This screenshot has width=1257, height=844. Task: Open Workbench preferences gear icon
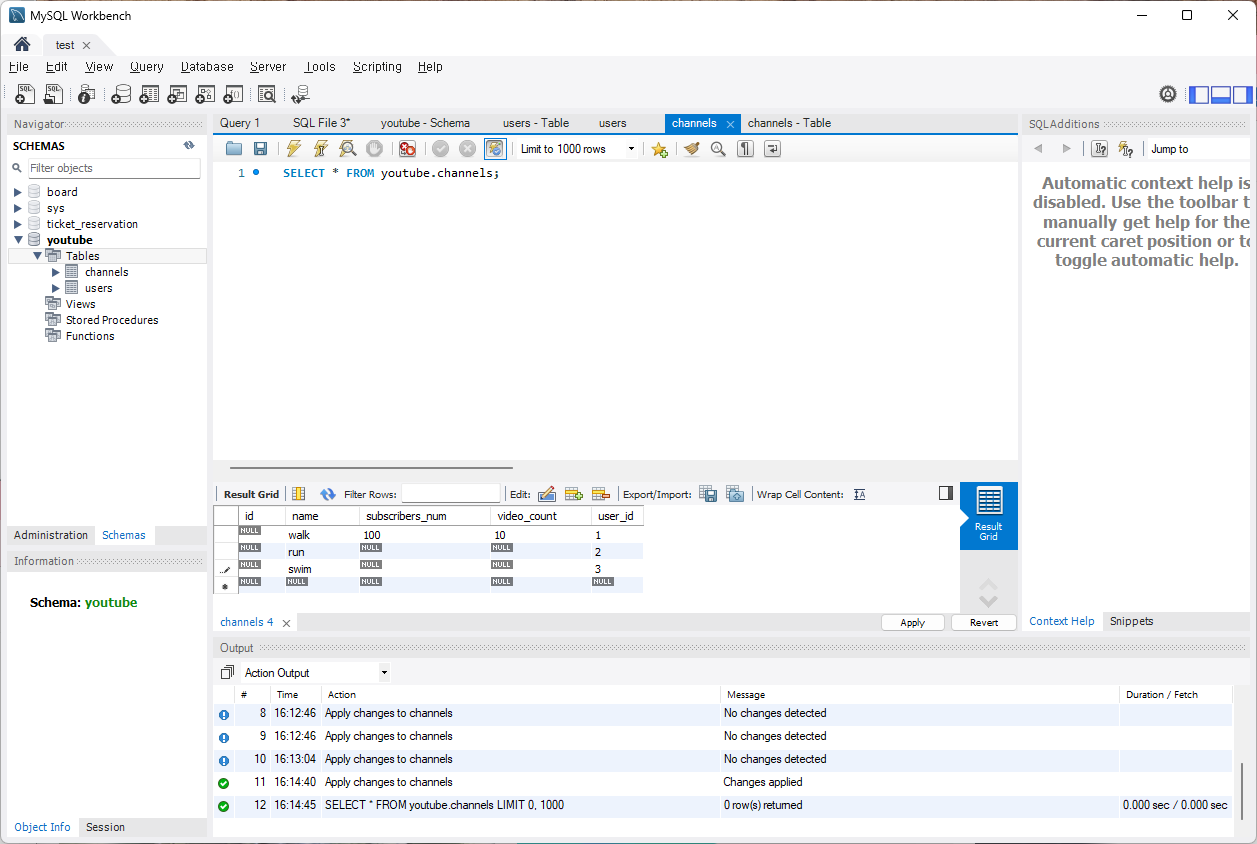click(x=1168, y=94)
